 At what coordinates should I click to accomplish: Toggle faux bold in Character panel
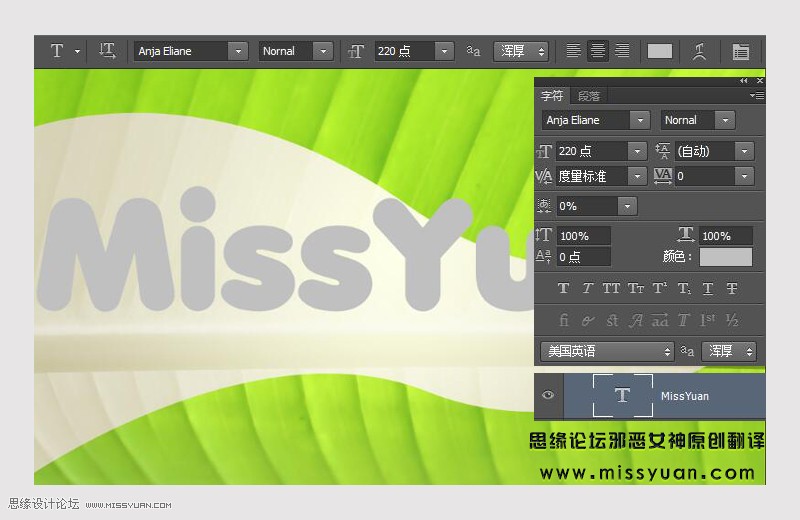563,289
